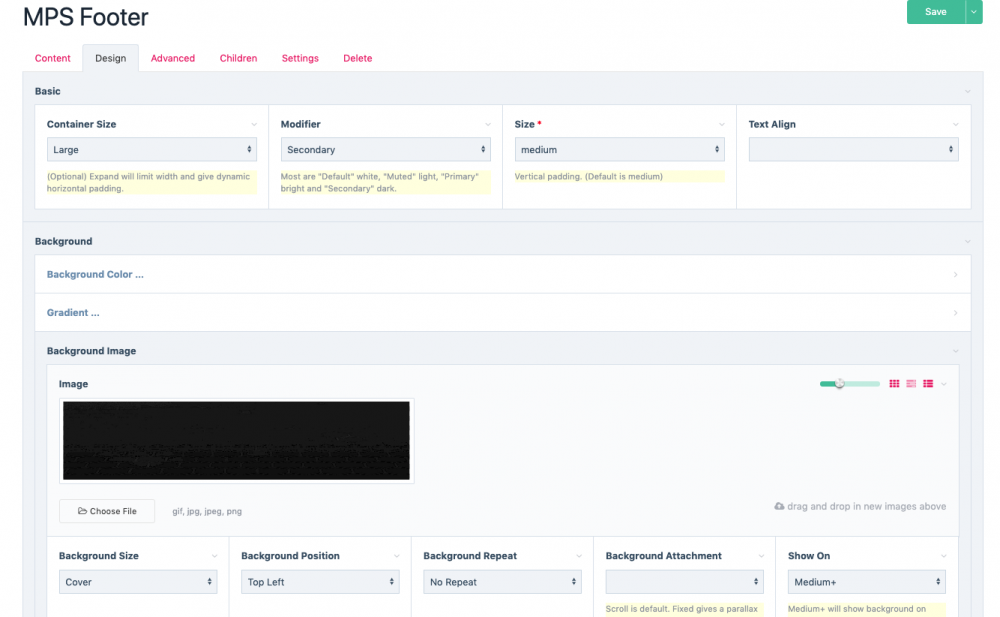Click the dark background image thumbnail

pyautogui.click(x=236, y=439)
